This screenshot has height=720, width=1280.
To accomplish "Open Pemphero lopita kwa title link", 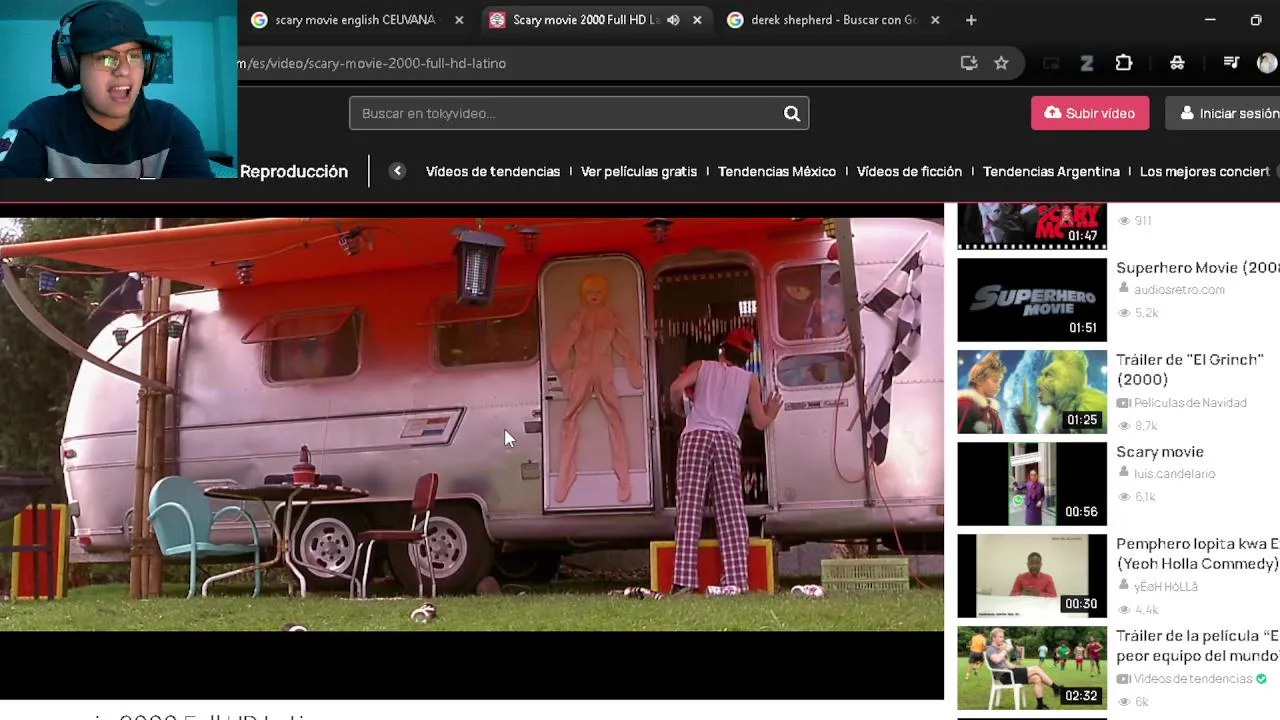I will click(x=1198, y=554).
